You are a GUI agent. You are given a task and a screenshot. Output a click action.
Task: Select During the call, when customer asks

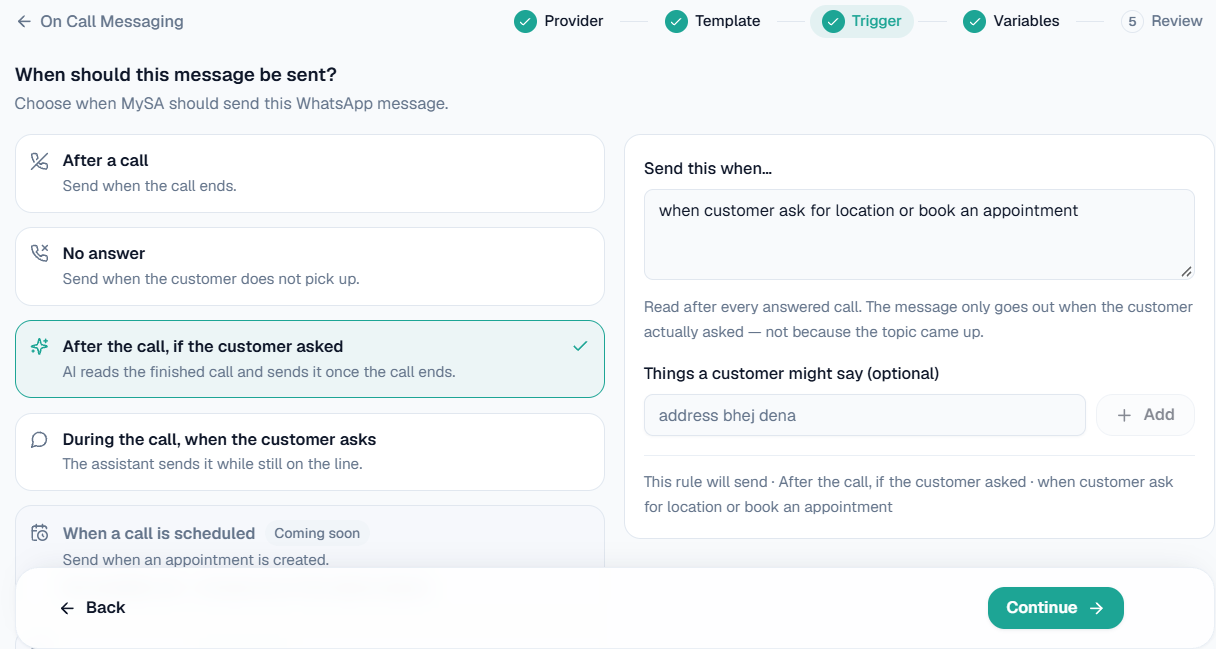[310, 452]
